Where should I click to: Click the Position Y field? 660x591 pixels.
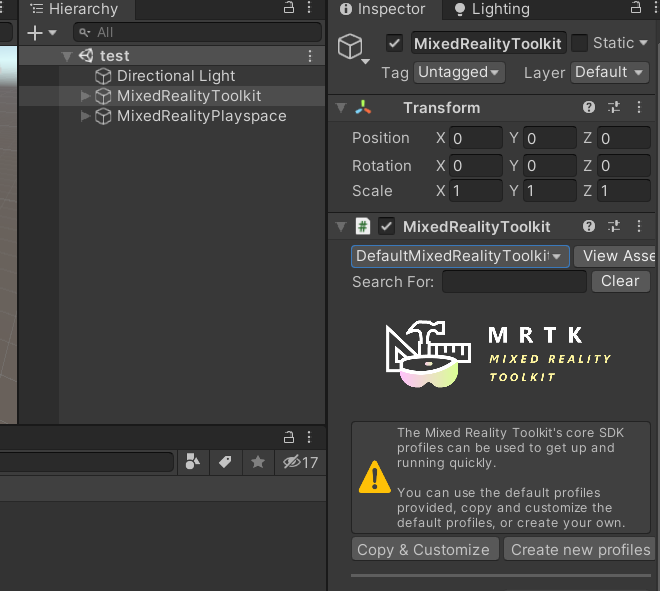point(550,138)
